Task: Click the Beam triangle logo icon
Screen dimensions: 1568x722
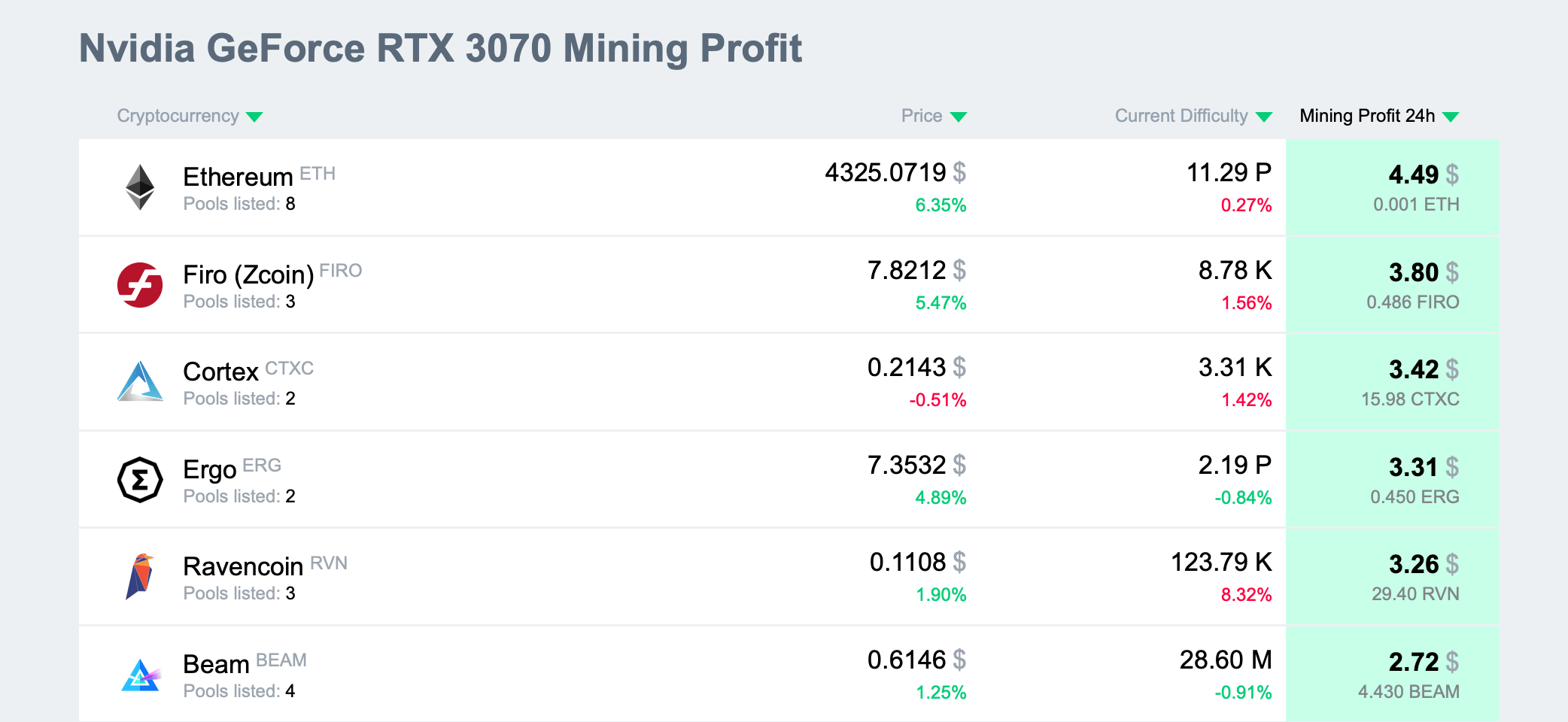Action: pos(140,675)
